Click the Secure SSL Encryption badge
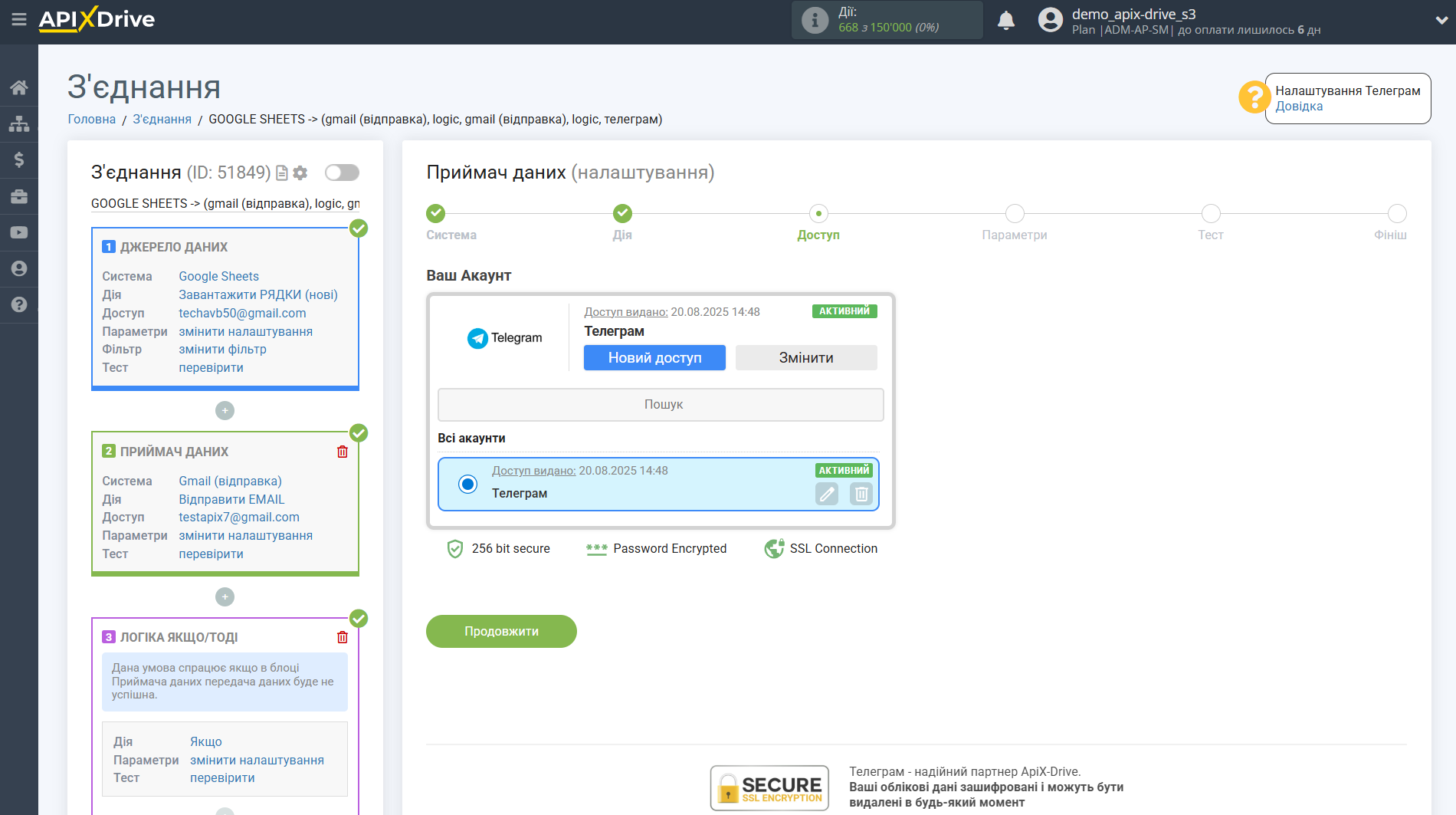 (x=769, y=788)
